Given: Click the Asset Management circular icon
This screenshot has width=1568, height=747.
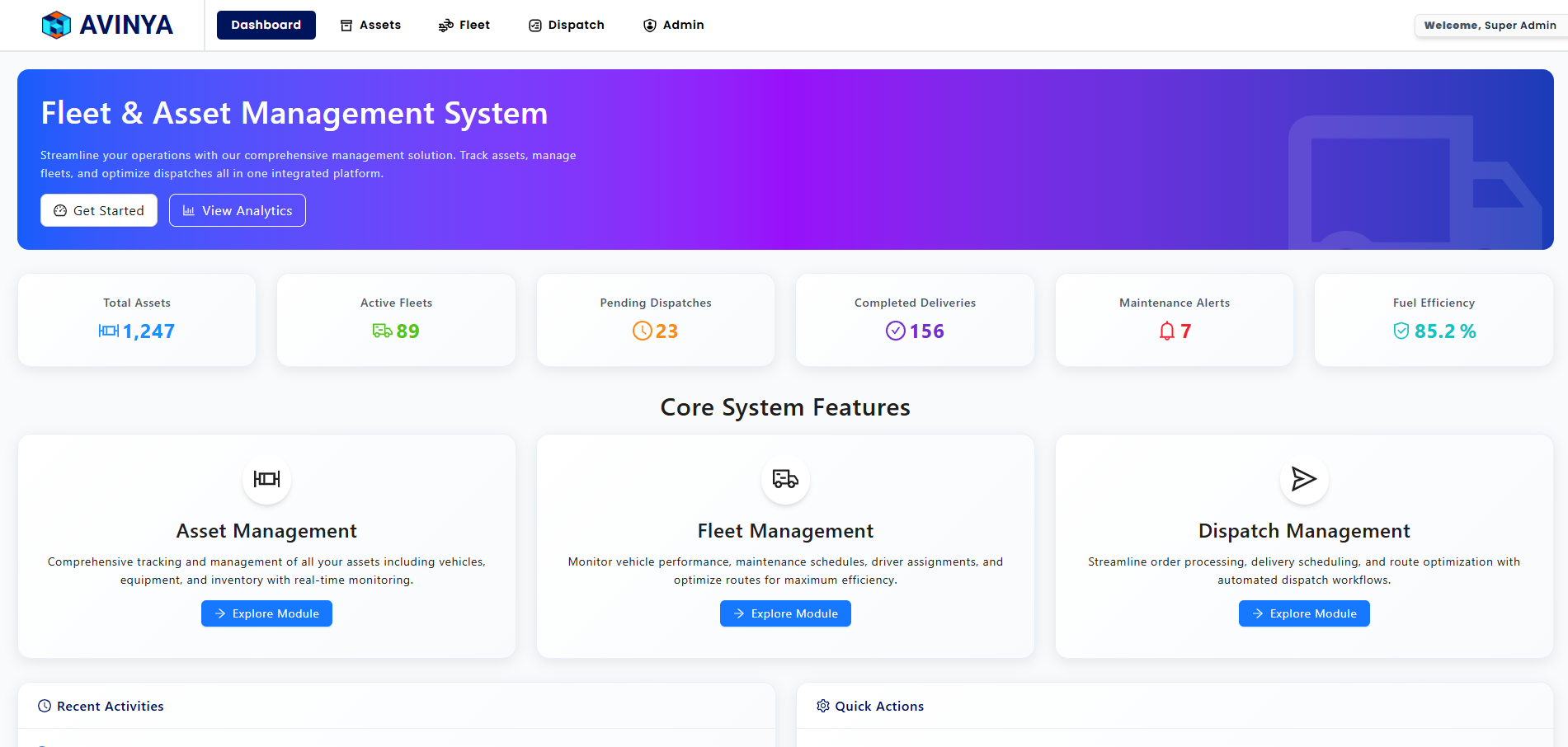Looking at the screenshot, I should point(266,479).
